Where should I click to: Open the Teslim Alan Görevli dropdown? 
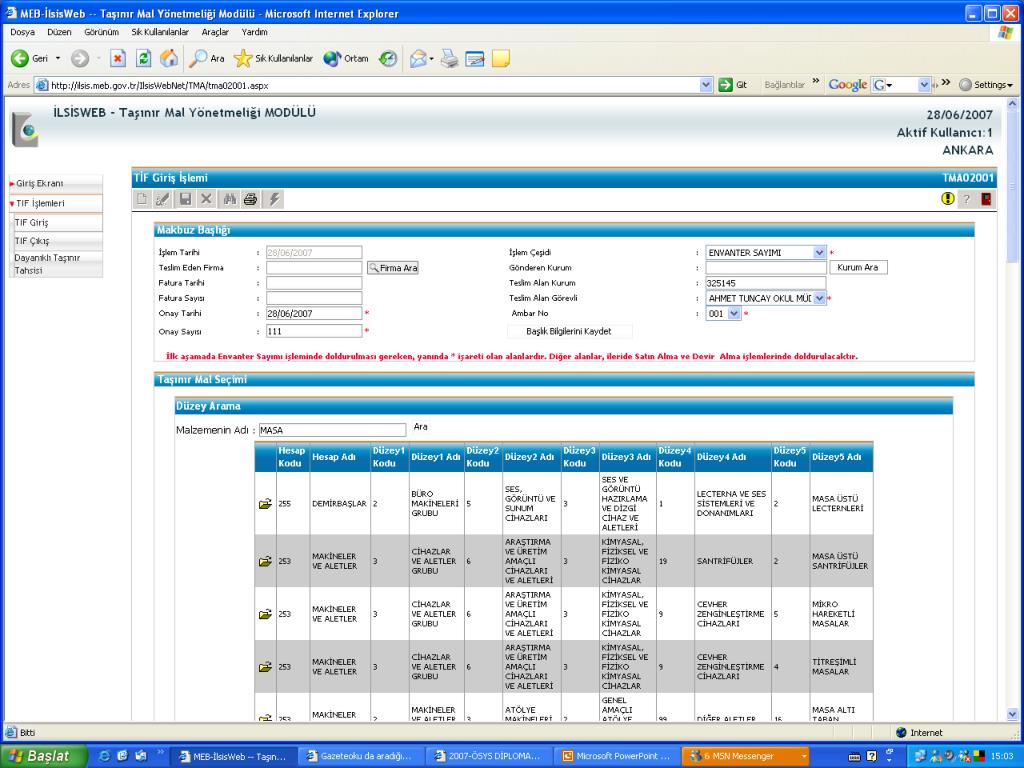tap(820, 298)
